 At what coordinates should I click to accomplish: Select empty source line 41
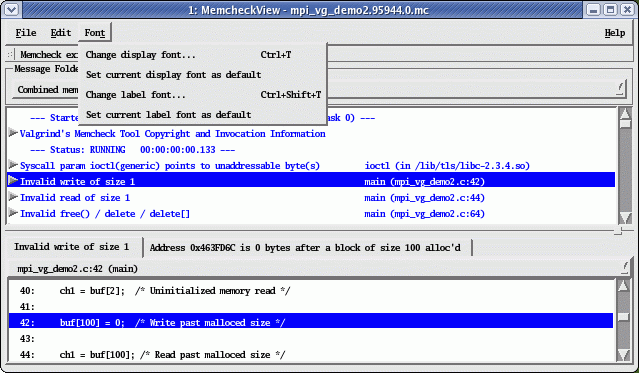[311, 307]
